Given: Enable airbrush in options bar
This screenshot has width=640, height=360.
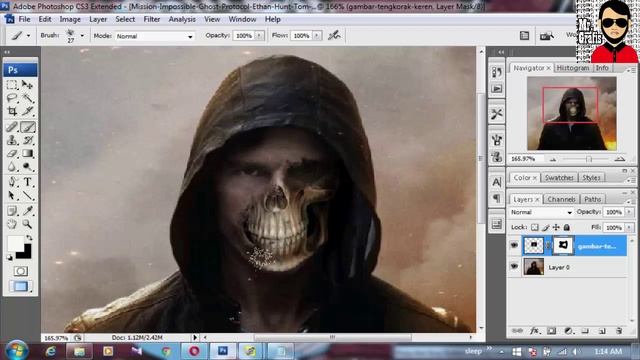Looking at the screenshot, I should (x=334, y=36).
